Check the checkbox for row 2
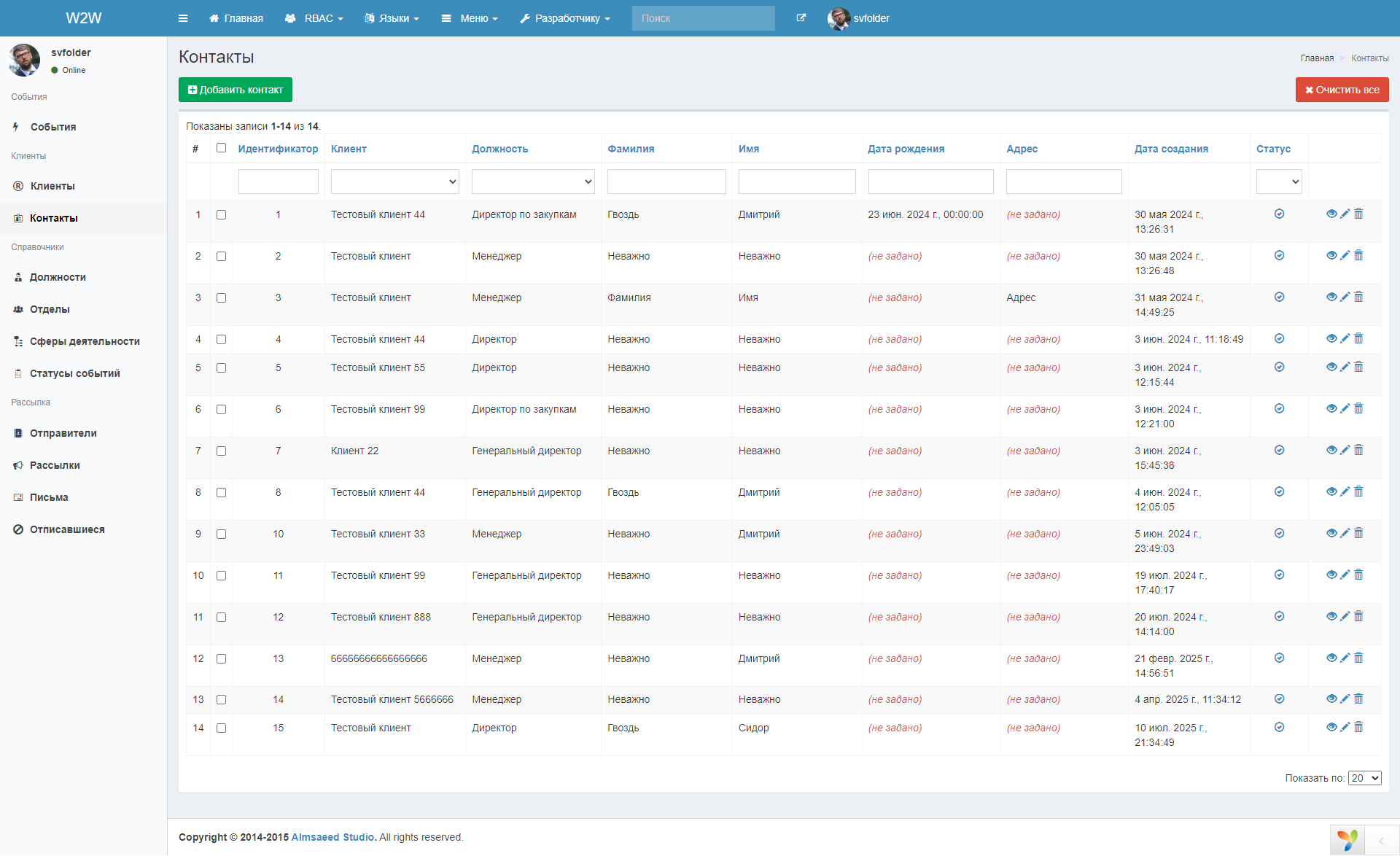 [221, 257]
